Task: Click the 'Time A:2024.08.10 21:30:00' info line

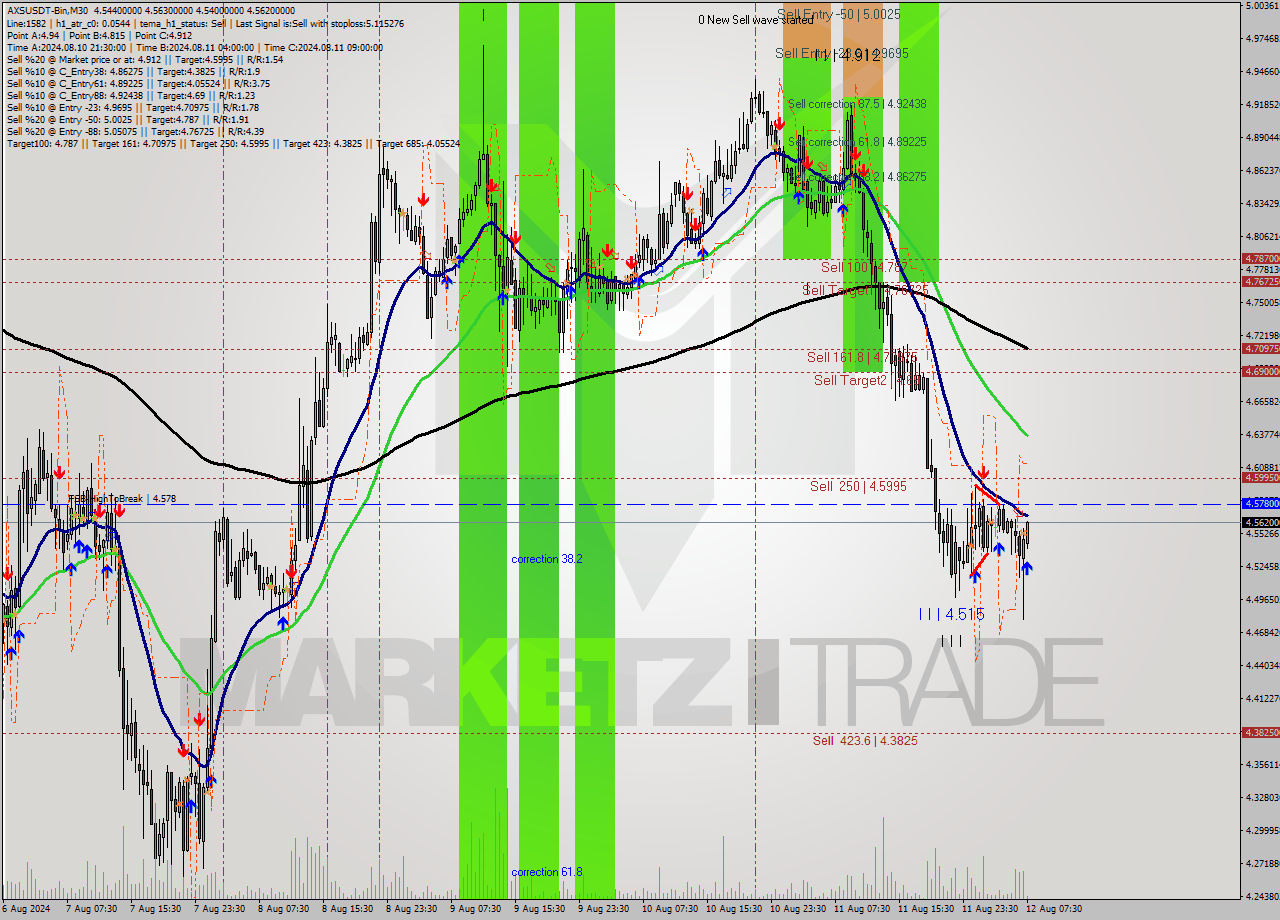Action: (x=194, y=48)
